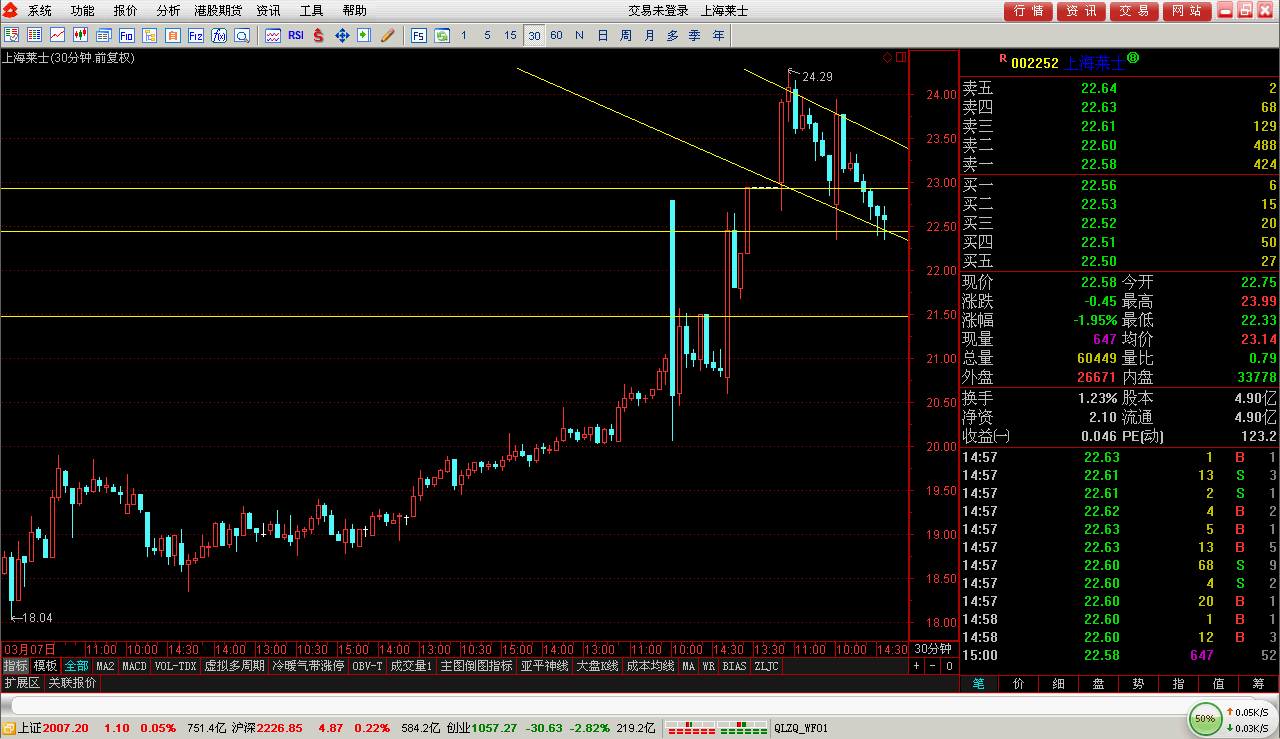Open the 指标 tab at bottom left

coord(15,666)
